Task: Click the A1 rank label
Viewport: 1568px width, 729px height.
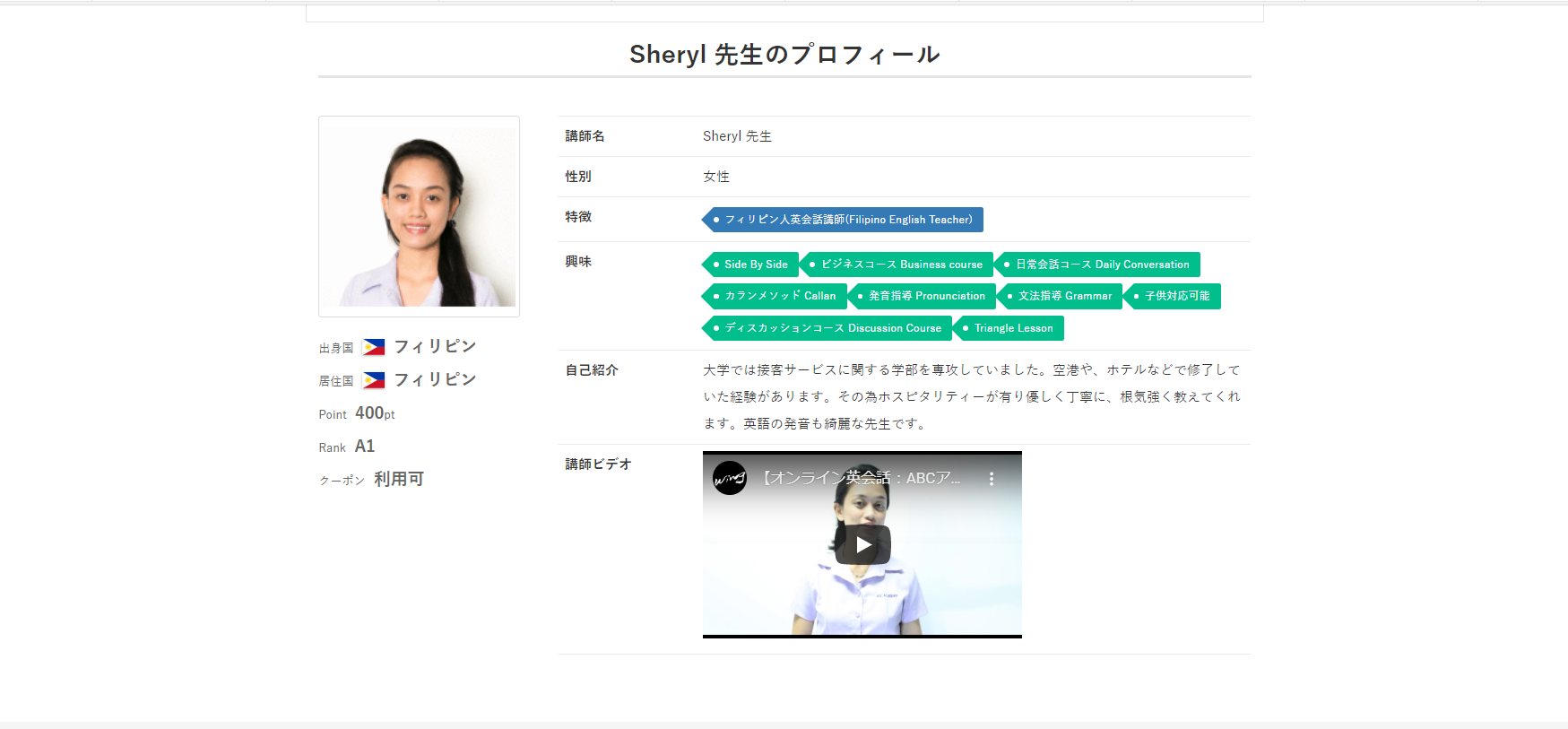Action: pos(365,447)
